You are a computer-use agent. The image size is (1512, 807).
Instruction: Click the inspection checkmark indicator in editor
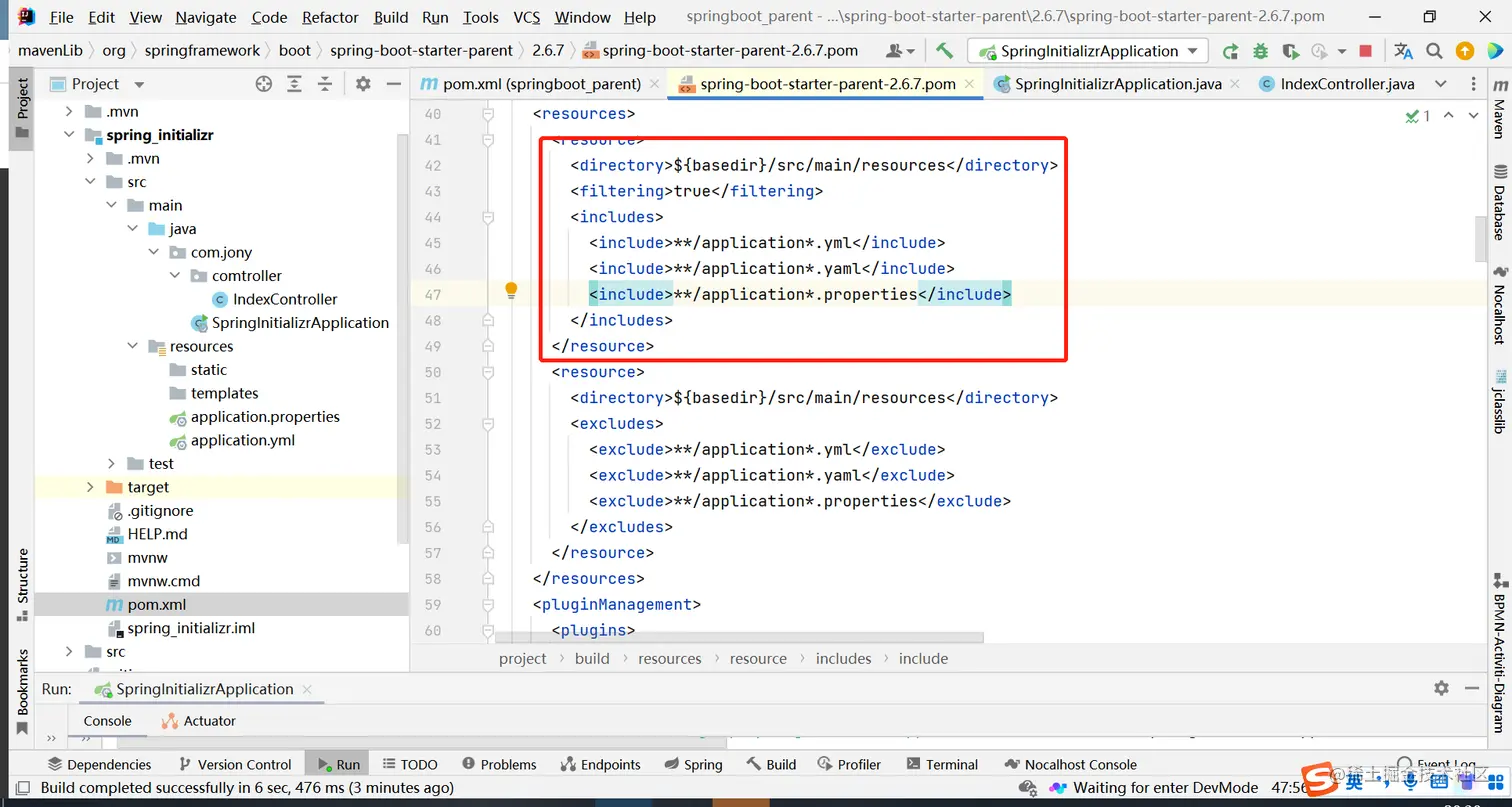(x=1418, y=116)
